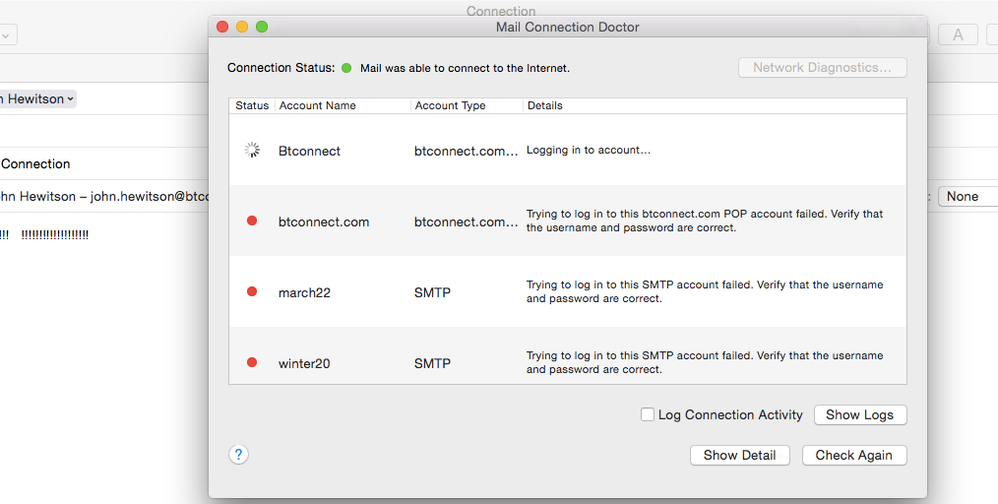Image resolution: width=998 pixels, height=504 pixels.
Task: Enable the Log Connection Activity checkbox
Action: pos(648,414)
